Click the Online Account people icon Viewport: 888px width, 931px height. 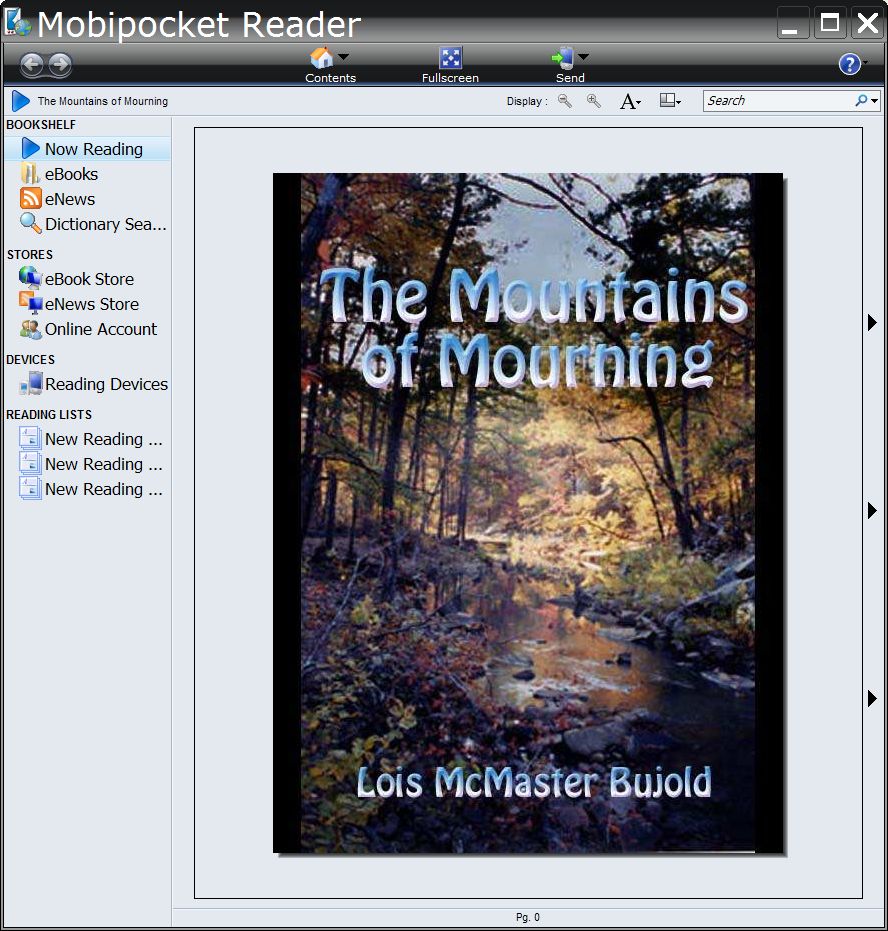(30, 329)
